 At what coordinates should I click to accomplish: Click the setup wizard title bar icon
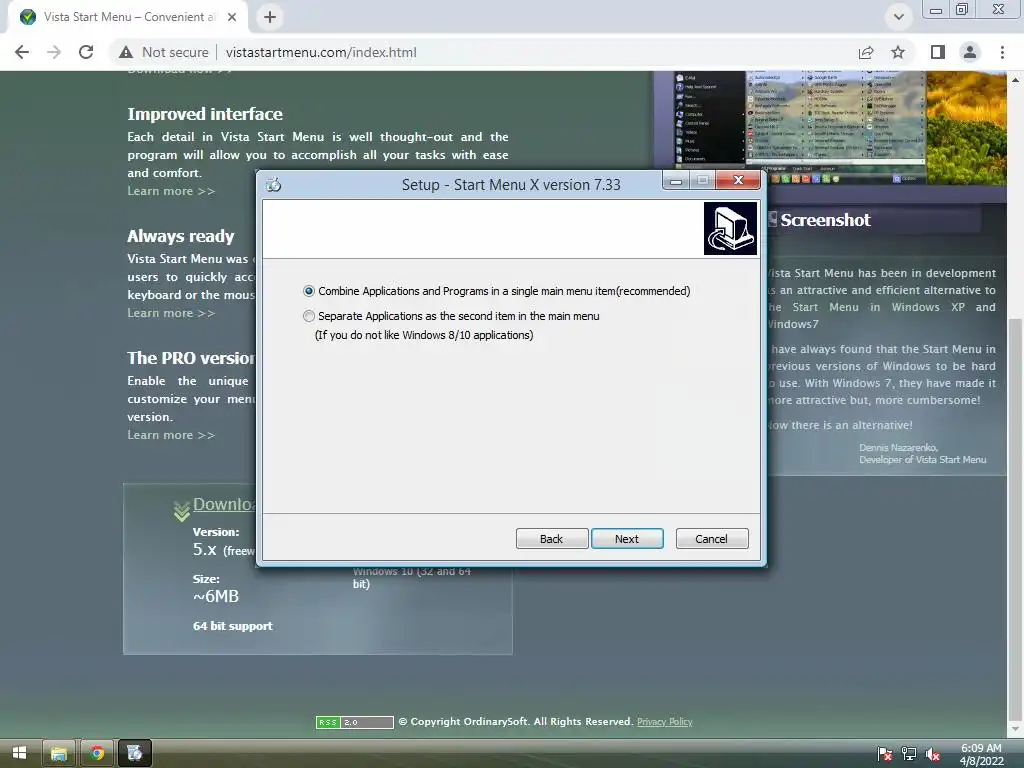(x=274, y=185)
